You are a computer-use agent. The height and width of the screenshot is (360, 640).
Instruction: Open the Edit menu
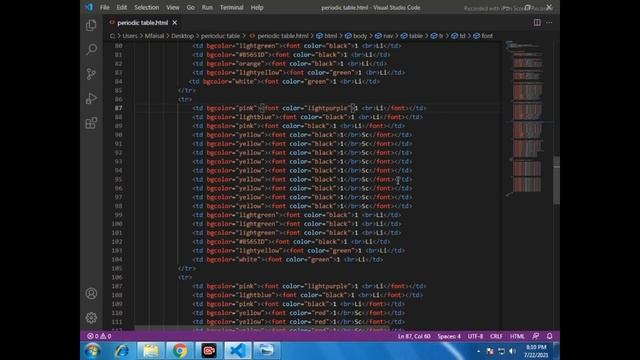(122, 7)
